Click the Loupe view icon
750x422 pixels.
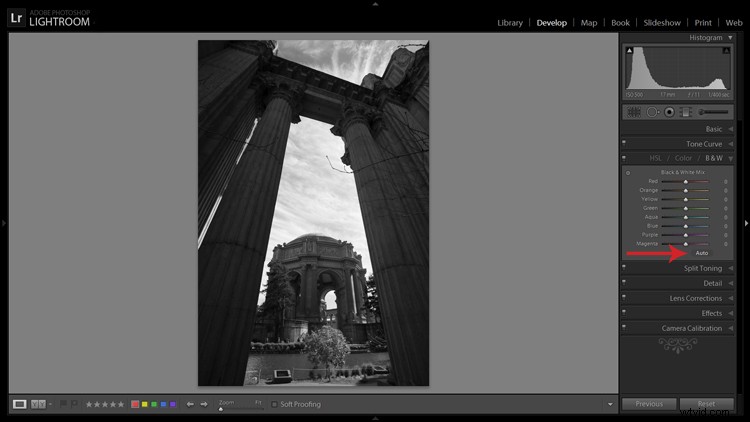[x=20, y=404]
